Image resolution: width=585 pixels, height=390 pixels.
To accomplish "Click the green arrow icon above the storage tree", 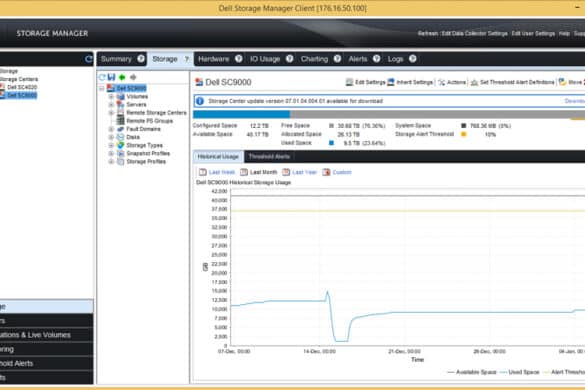I will point(122,77).
